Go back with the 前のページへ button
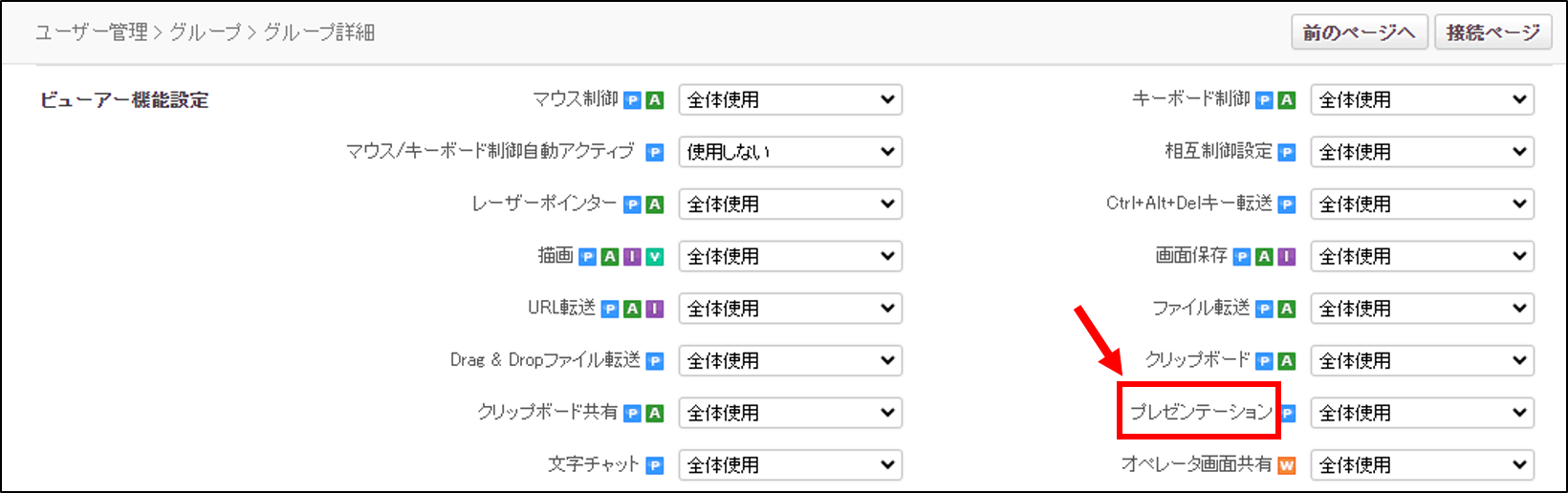Image resolution: width=1568 pixels, height=493 pixels. [1359, 32]
